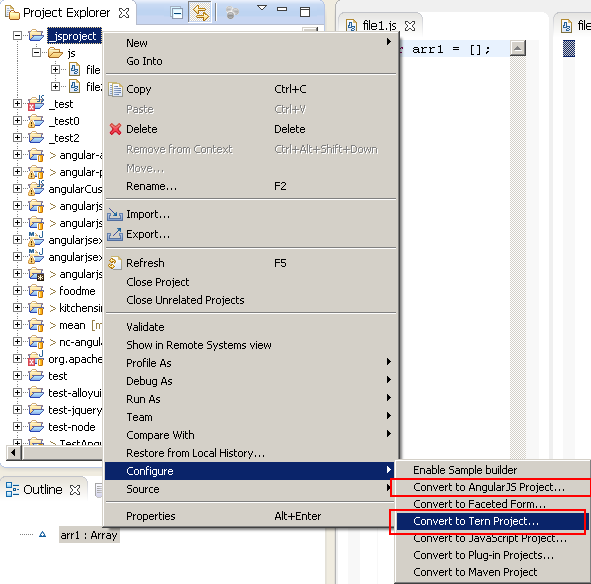Collapse the _jsproject tree node
The height and width of the screenshot is (584, 591).
tap(17, 35)
